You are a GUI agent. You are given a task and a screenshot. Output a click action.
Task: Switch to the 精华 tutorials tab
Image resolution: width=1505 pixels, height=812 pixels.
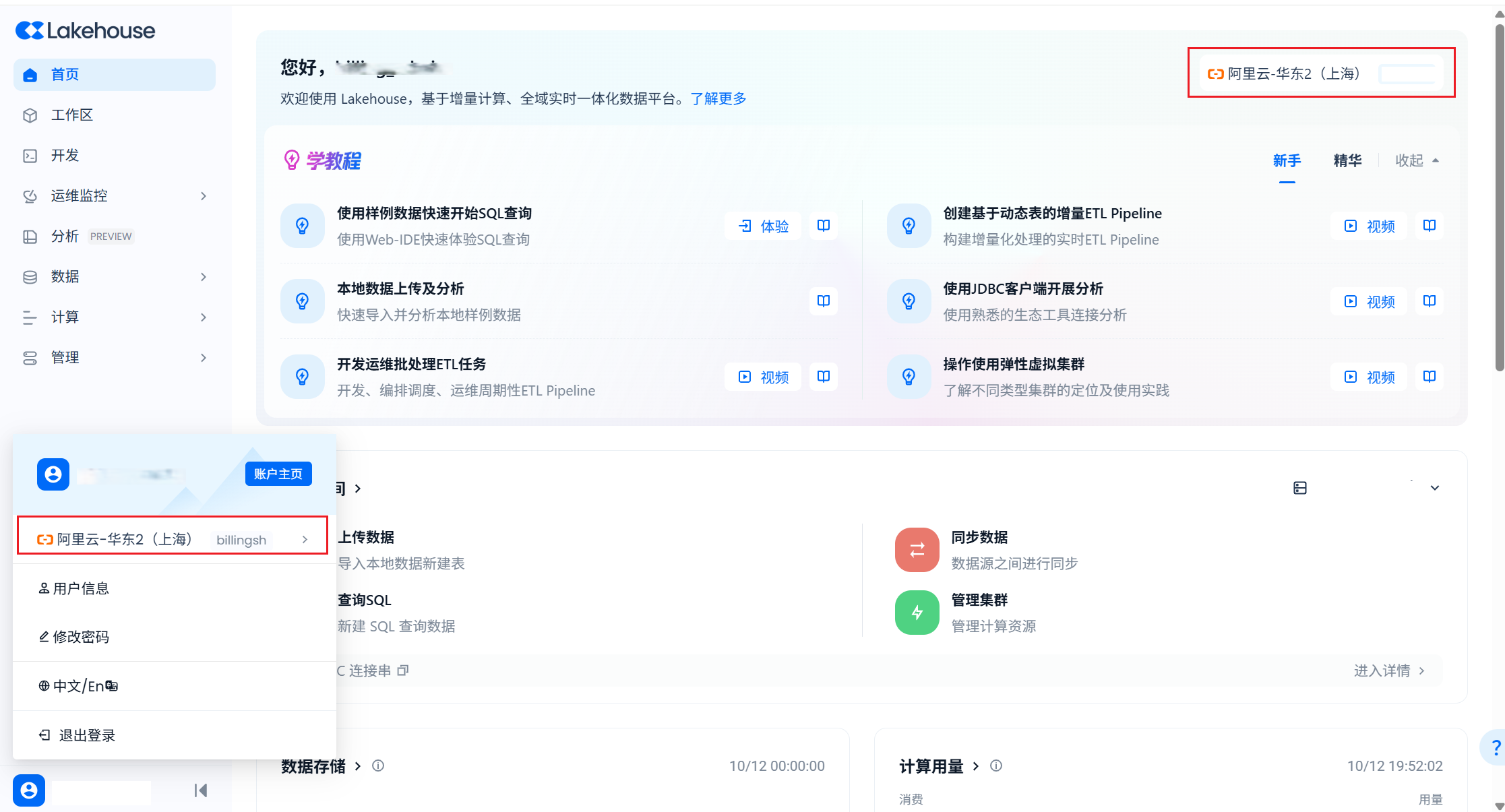click(x=1347, y=160)
